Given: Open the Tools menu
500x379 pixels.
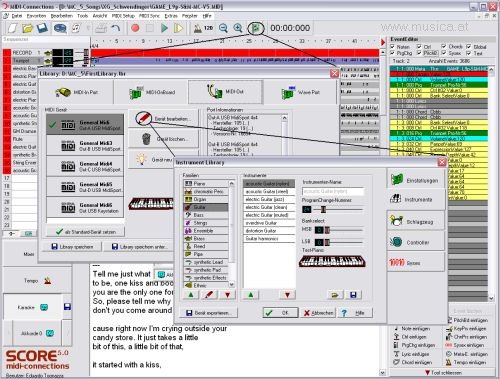Looking at the screenshot, I should pyautogui.click(x=82, y=16).
